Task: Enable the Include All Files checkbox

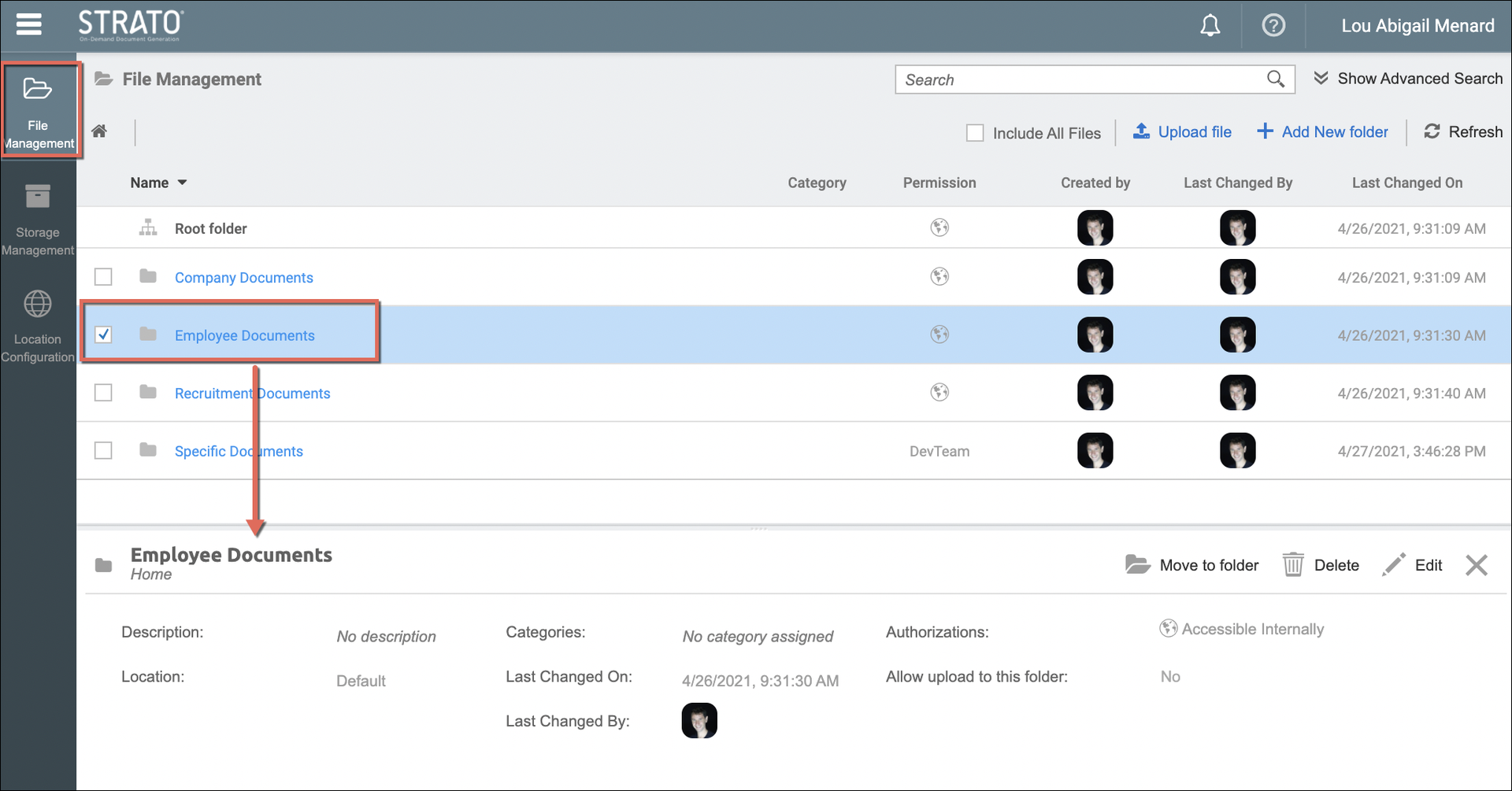Action: (x=975, y=133)
